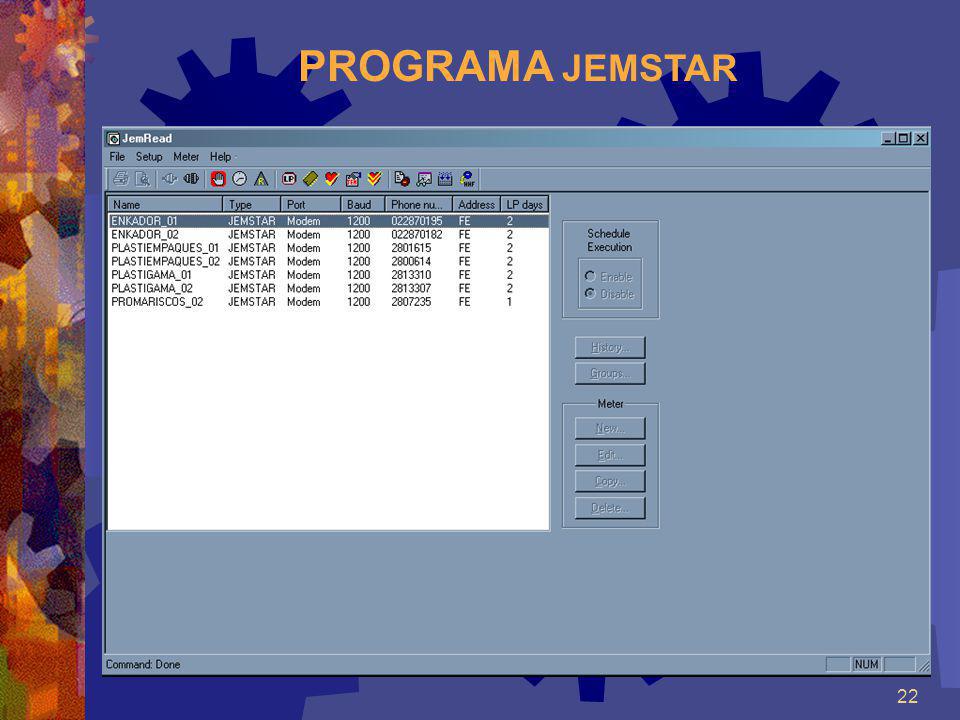Sort by the Phone number column header
Screen dimensions: 960x720
419,204
